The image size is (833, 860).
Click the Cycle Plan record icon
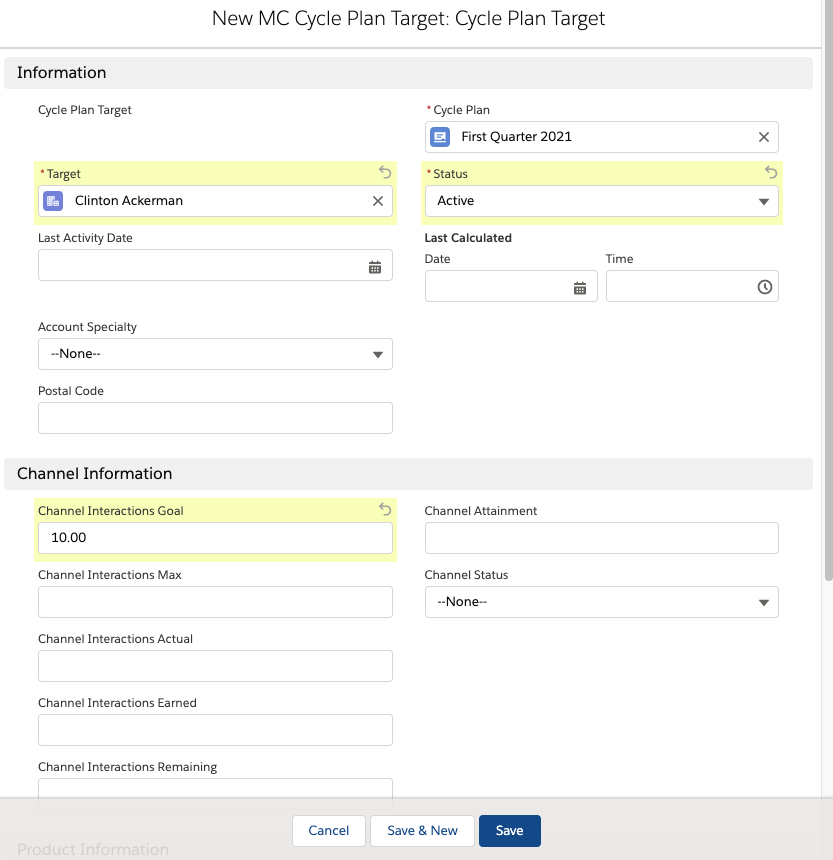point(440,137)
